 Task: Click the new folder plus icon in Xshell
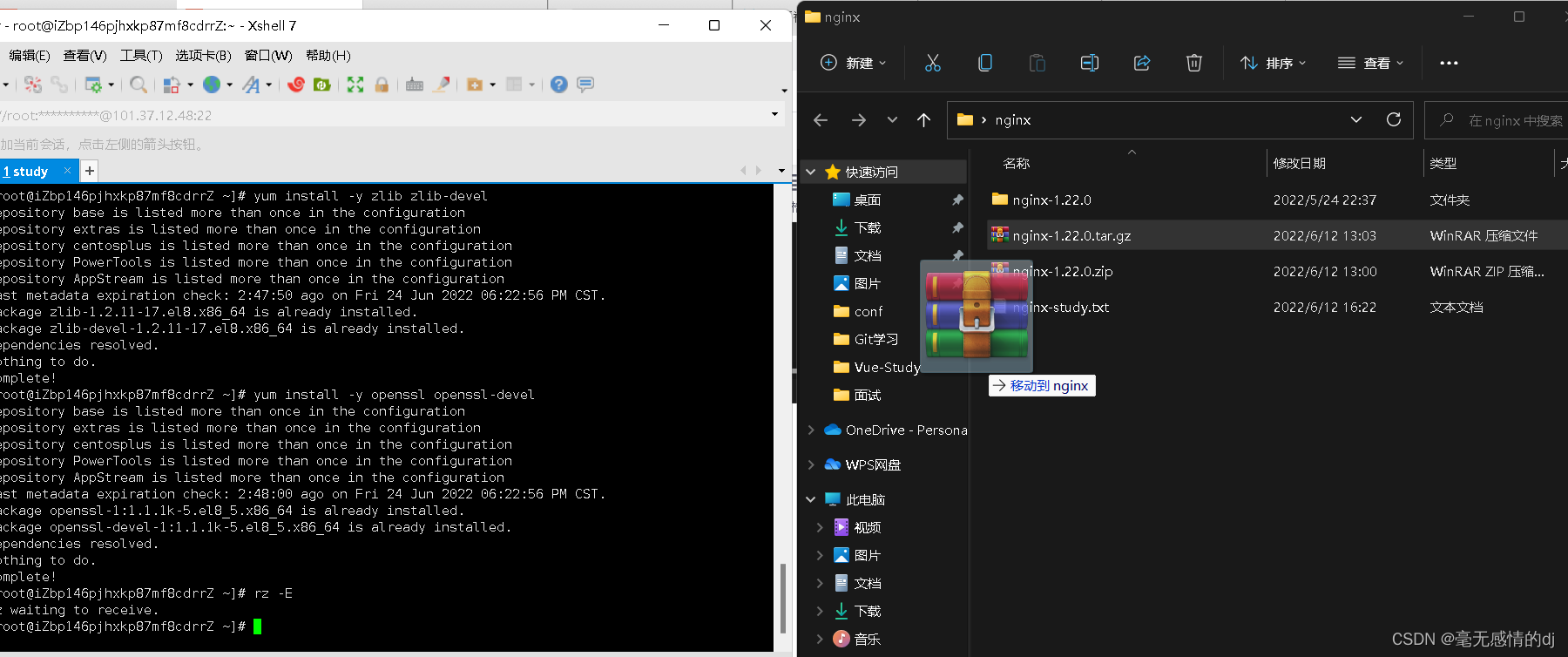(475, 85)
